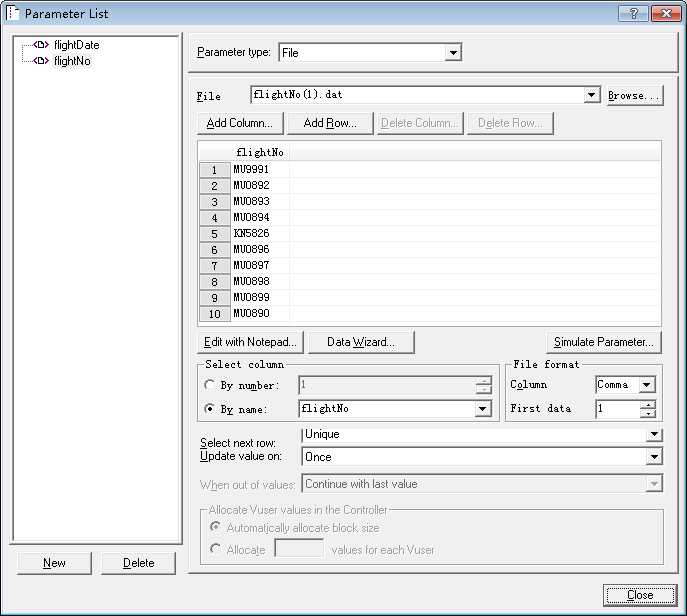The height and width of the screenshot is (616, 687).
Task: Select row header number 8
Action: (x=215, y=282)
